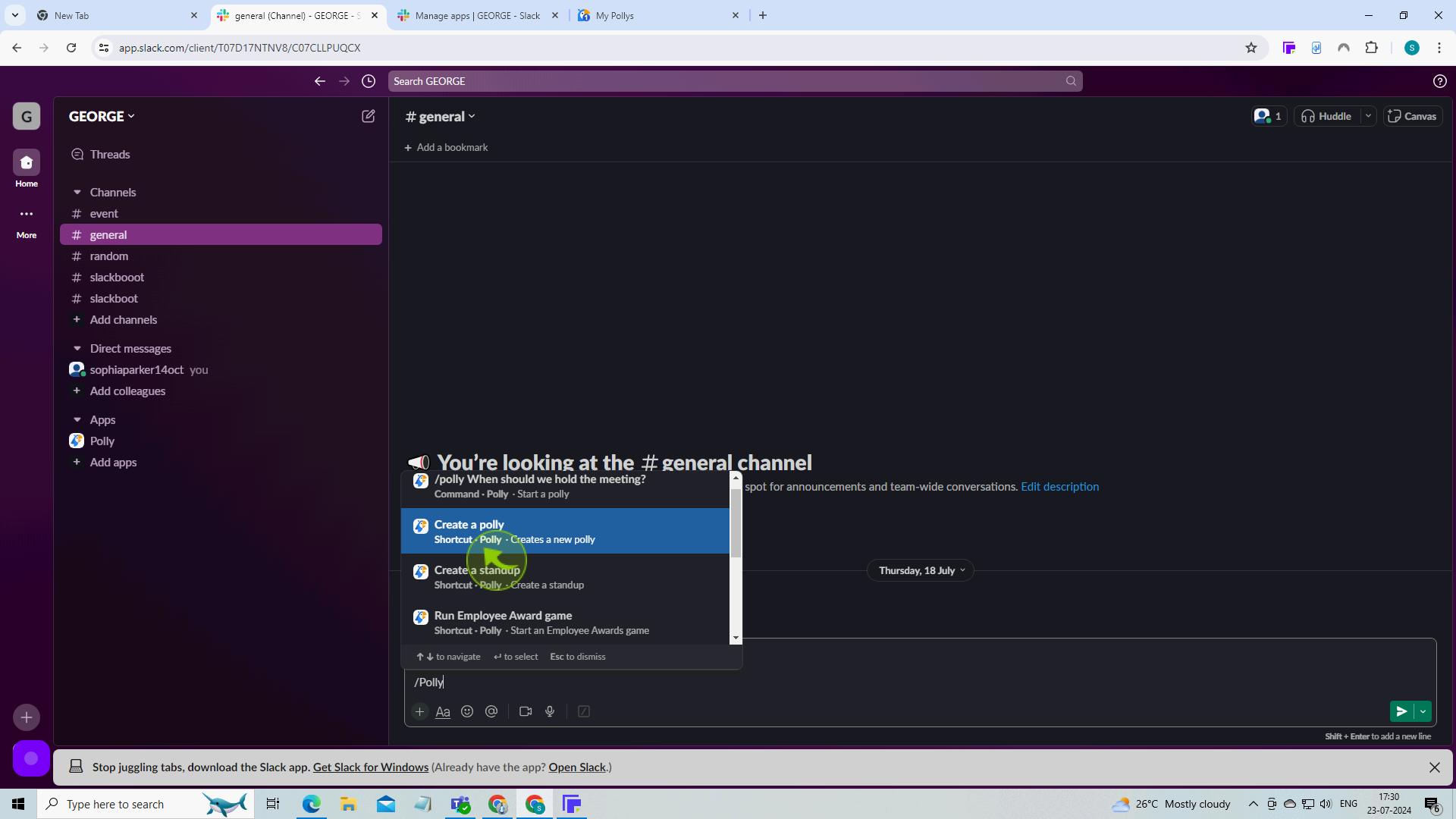Viewport: 1456px width, 819px height.
Task: Open Chrome tab search dropdown
Action: [x=15, y=15]
